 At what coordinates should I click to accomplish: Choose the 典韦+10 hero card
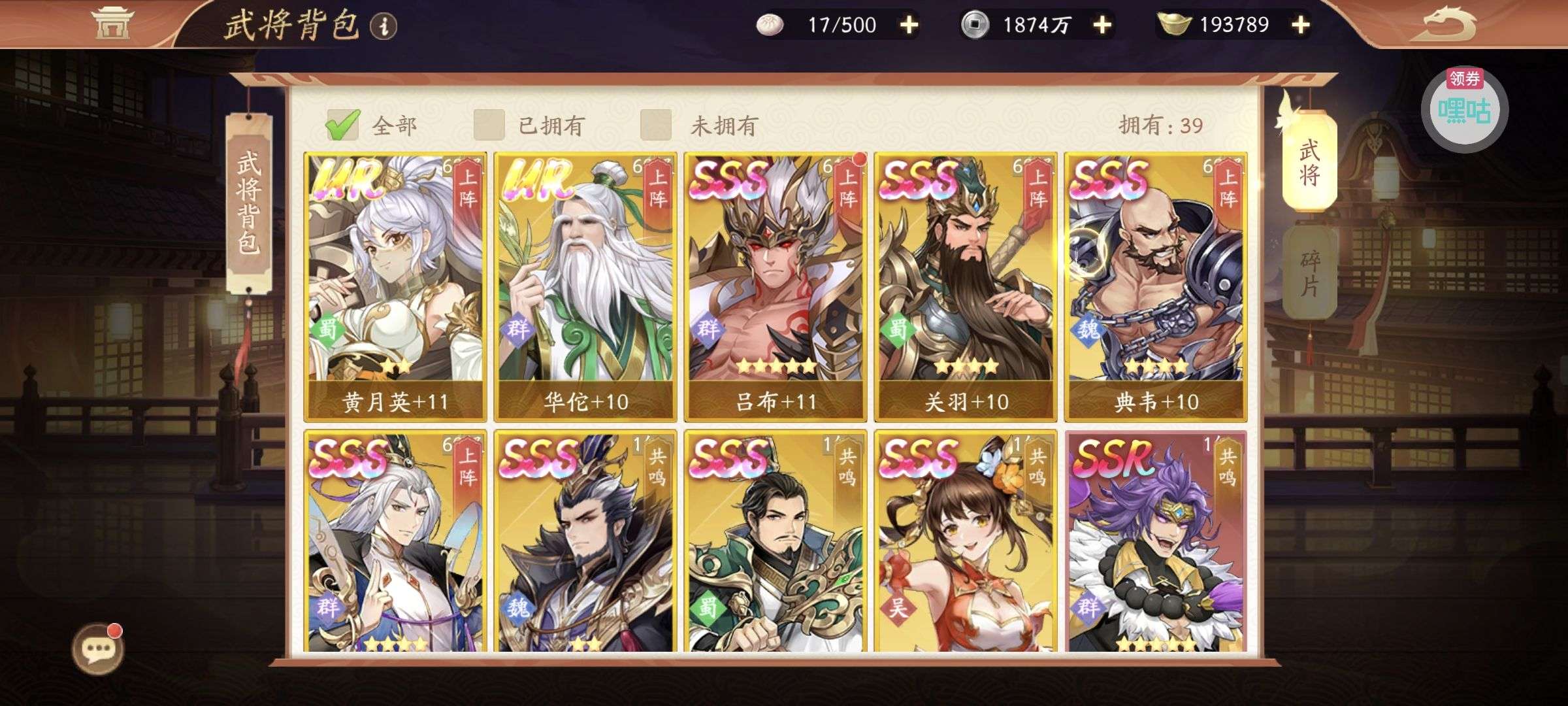pyautogui.click(x=1156, y=286)
